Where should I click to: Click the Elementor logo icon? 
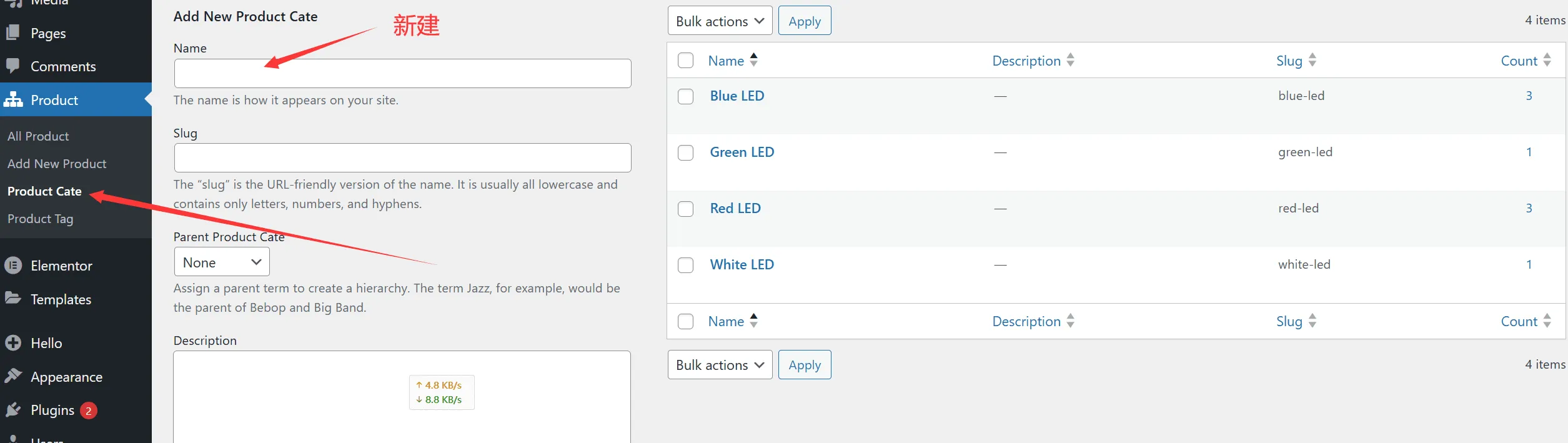coord(13,266)
